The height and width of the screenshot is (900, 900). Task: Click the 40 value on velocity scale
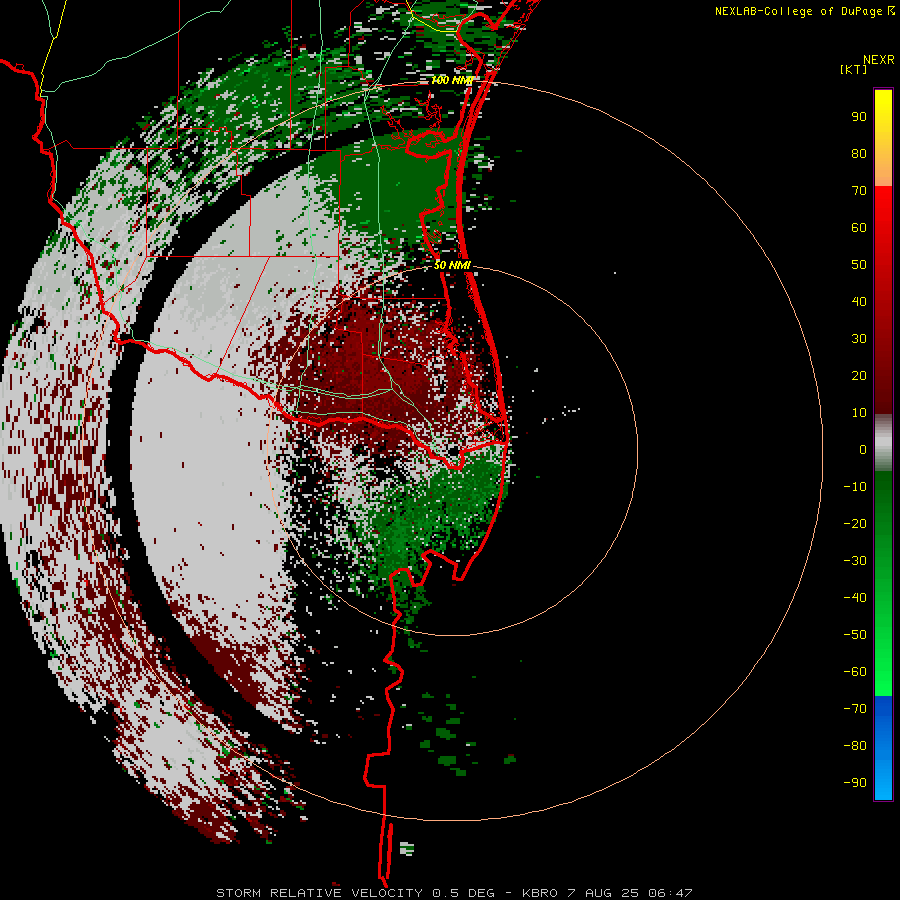(x=859, y=302)
